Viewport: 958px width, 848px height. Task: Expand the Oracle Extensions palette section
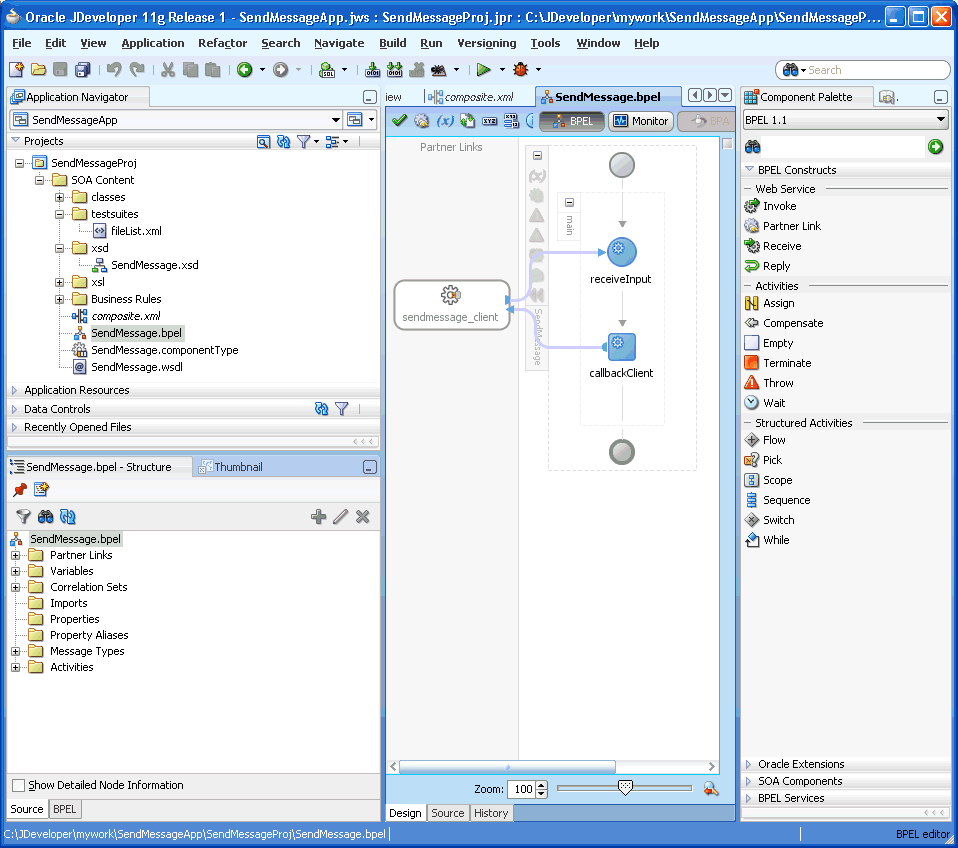pyautogui.click(x=748, y=764)
